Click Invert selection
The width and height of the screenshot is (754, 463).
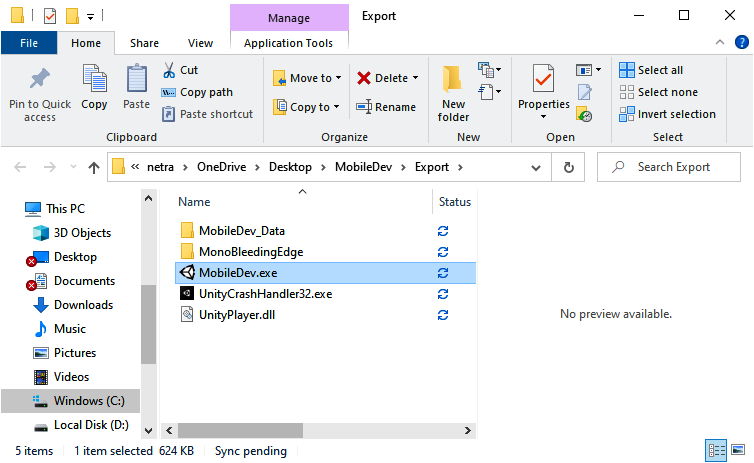[668, 114]
